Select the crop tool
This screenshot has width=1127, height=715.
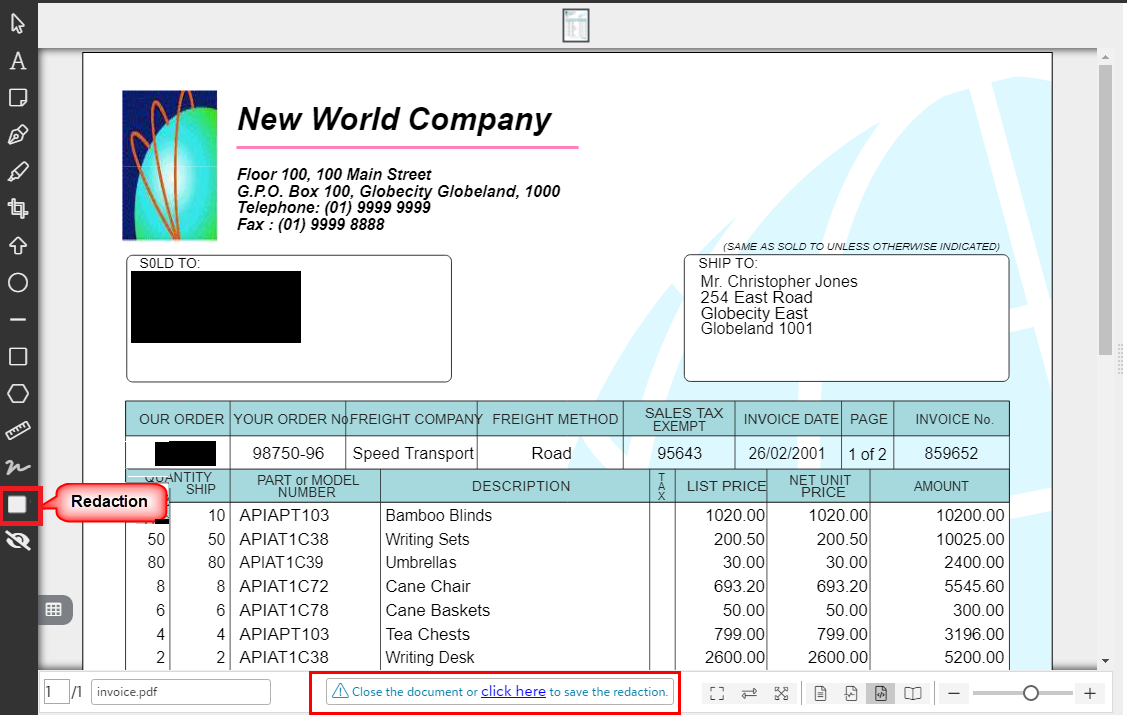click(x=18, y=209)
